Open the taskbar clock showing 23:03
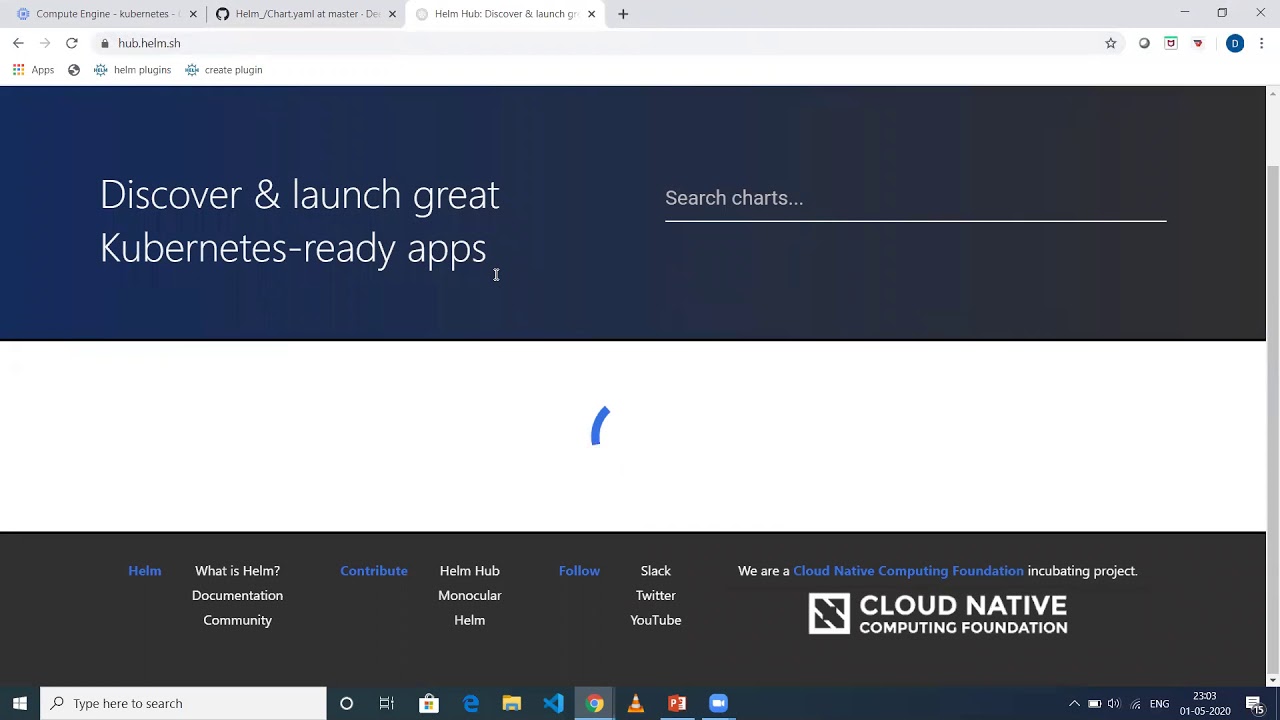 [x=1205, y=704]
